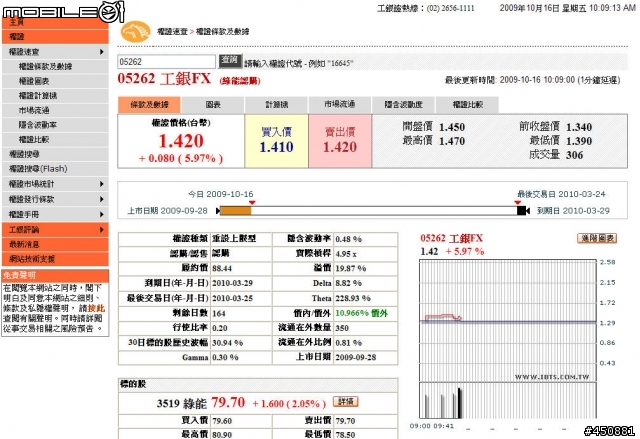This screenshot has width=640, height=439.
Task: Click the 實際槓桿 value 4.95 x
Action: pos(346,254)
